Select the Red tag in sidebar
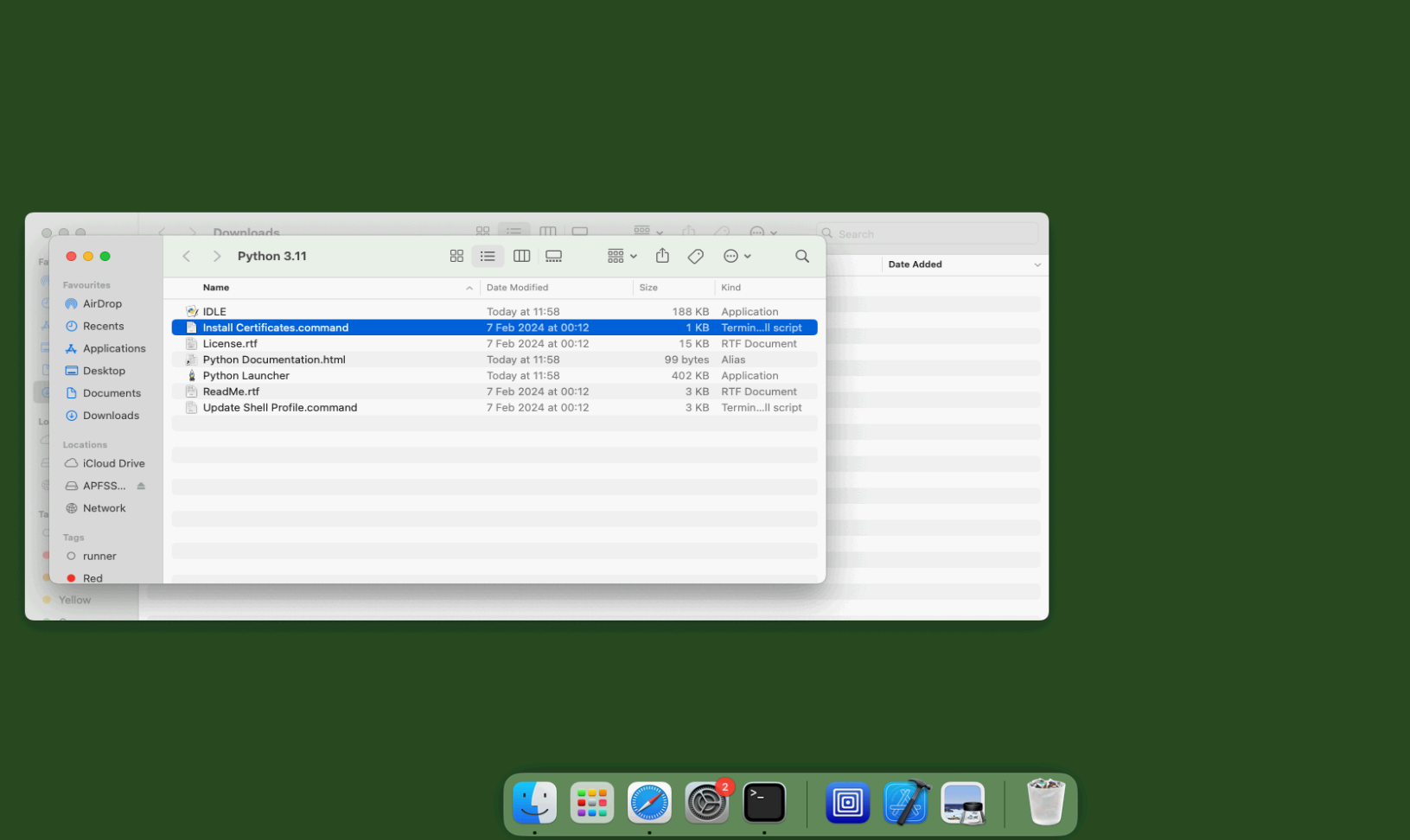Image resolution: width=1410 pixels, height=840 pixels. [93, 578]
